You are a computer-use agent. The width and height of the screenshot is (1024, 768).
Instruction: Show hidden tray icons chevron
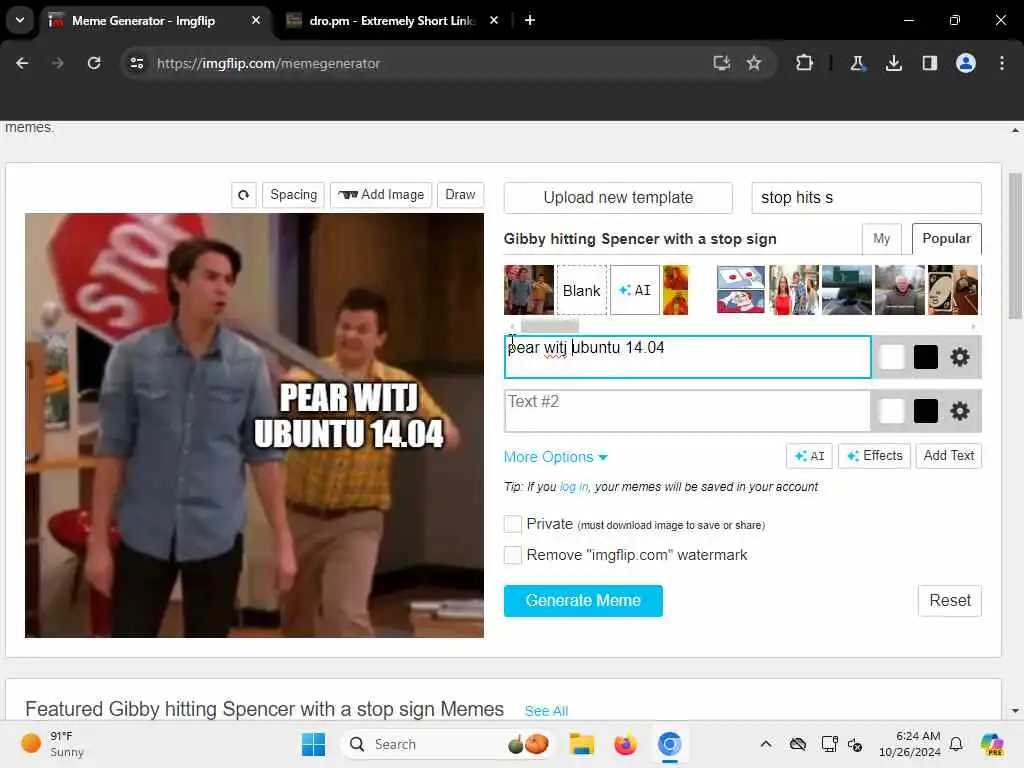pyautogui.click(x=766, y=744)
